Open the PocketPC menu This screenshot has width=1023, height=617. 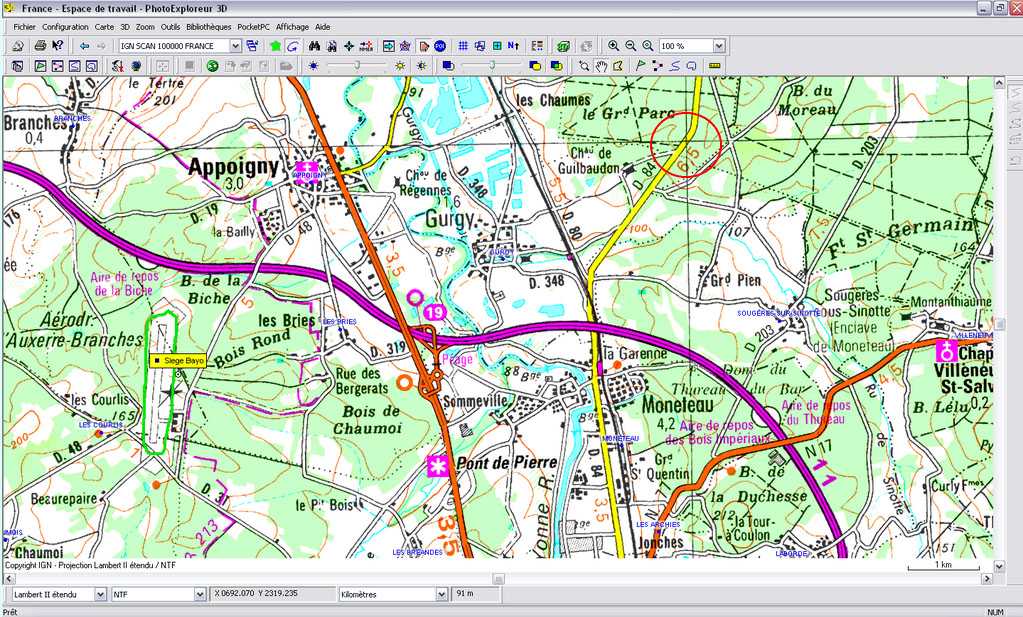pyautogui.click(x=253, y=27)
